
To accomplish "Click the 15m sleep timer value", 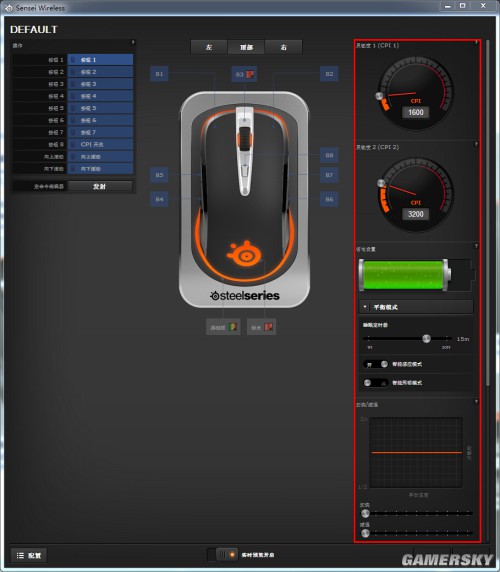I will click(x=462, y=339).
